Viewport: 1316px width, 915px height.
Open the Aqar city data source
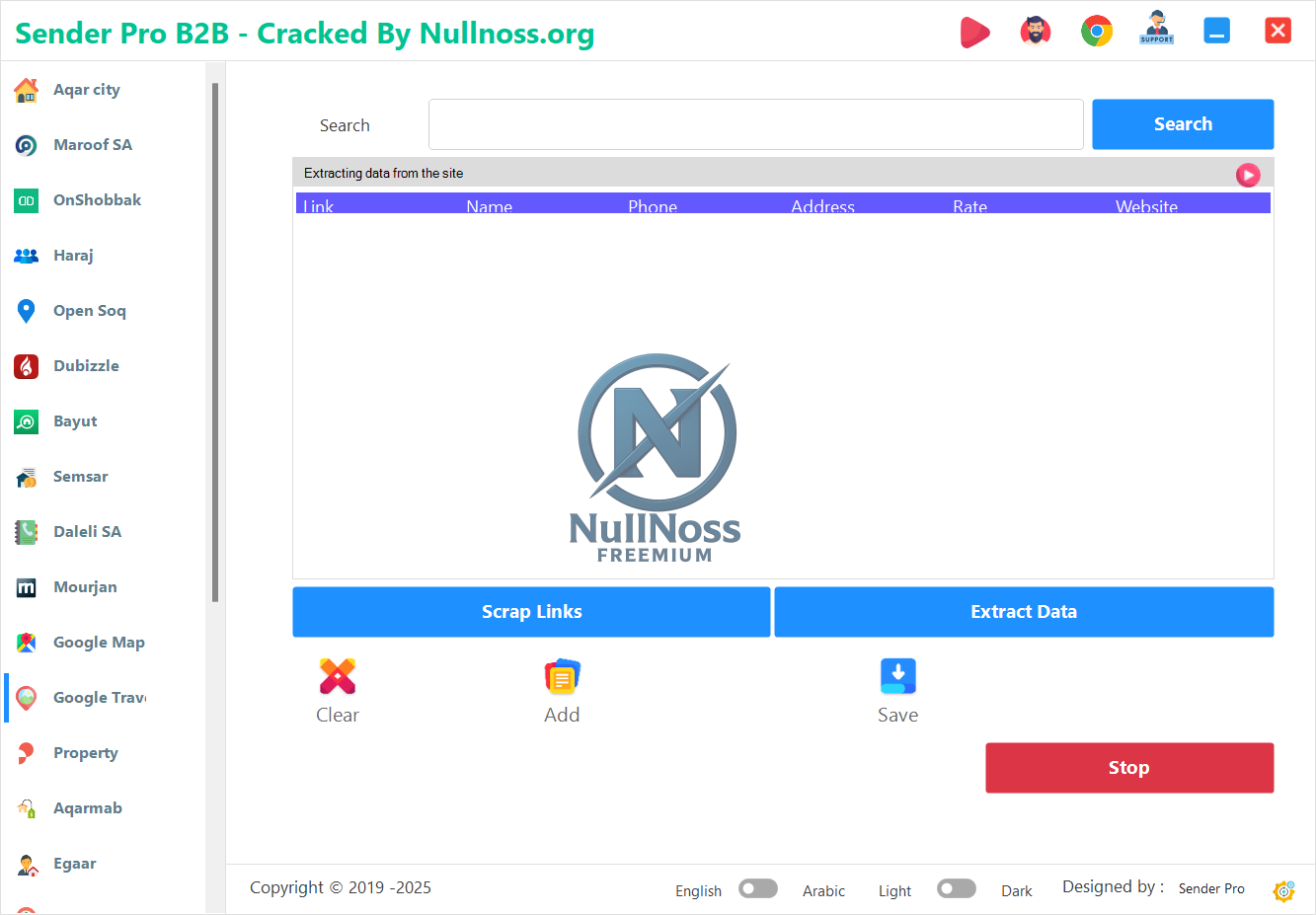85,89
